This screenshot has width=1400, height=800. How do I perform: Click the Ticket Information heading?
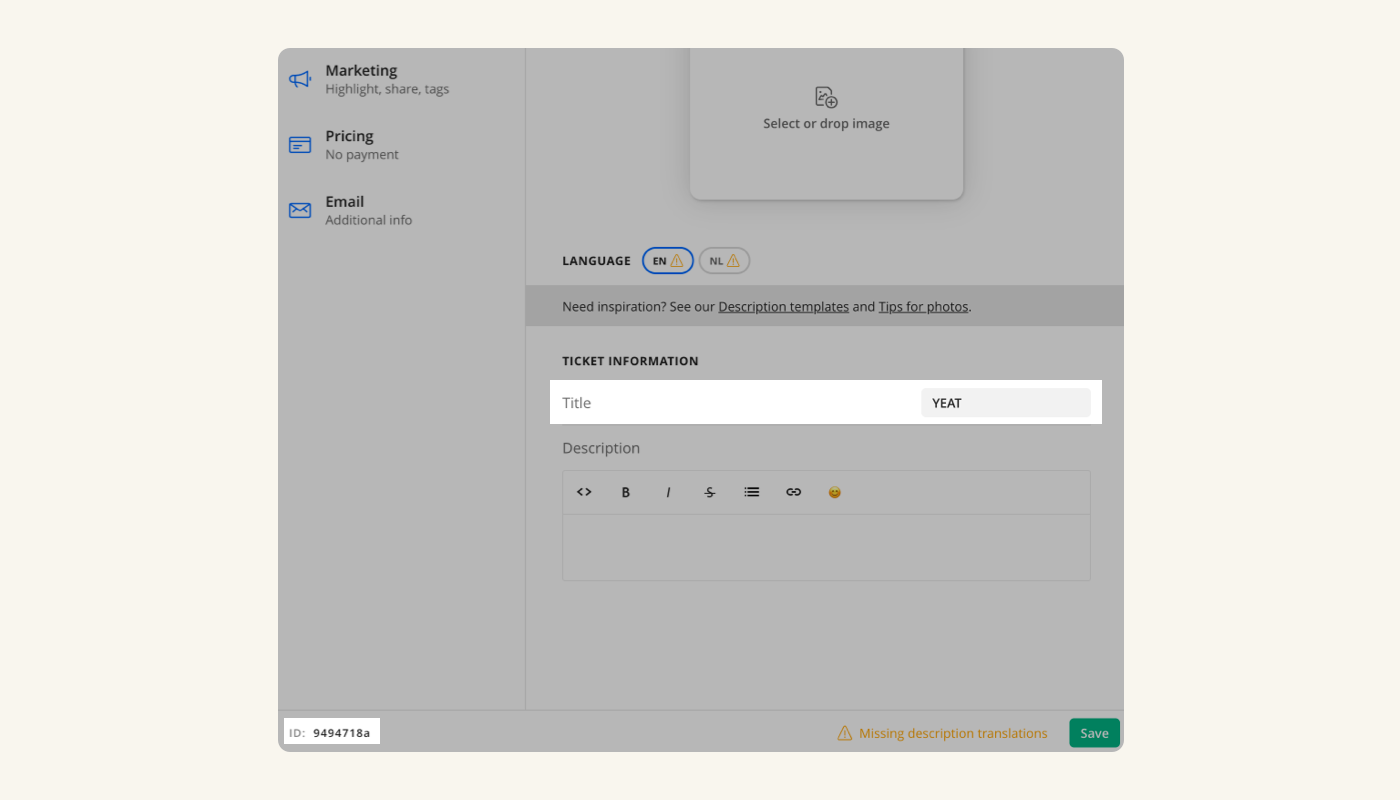pyautogui.click(x=630, y=361)
